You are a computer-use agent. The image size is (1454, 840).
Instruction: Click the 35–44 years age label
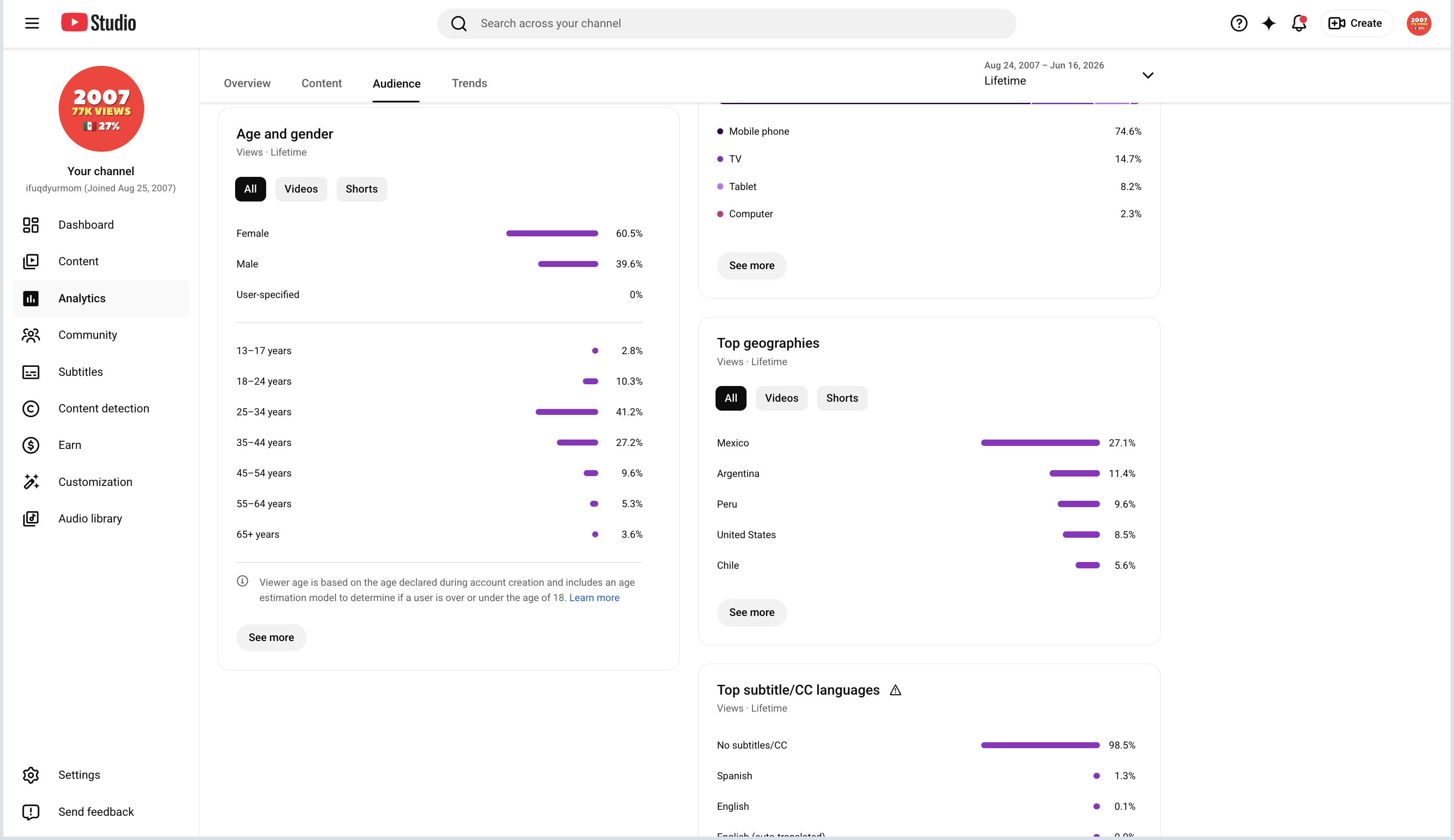[x=264, y=443]
